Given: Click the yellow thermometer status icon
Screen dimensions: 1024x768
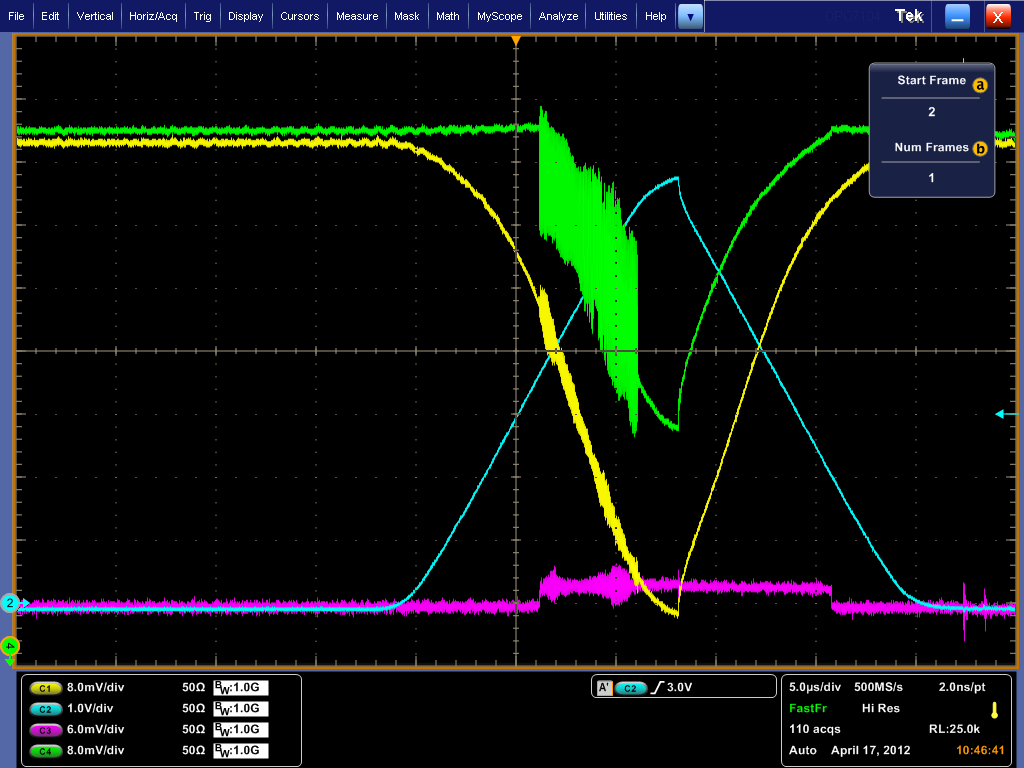Looking at the screenshot, I should pyautogui.click(x=994, y=710).
